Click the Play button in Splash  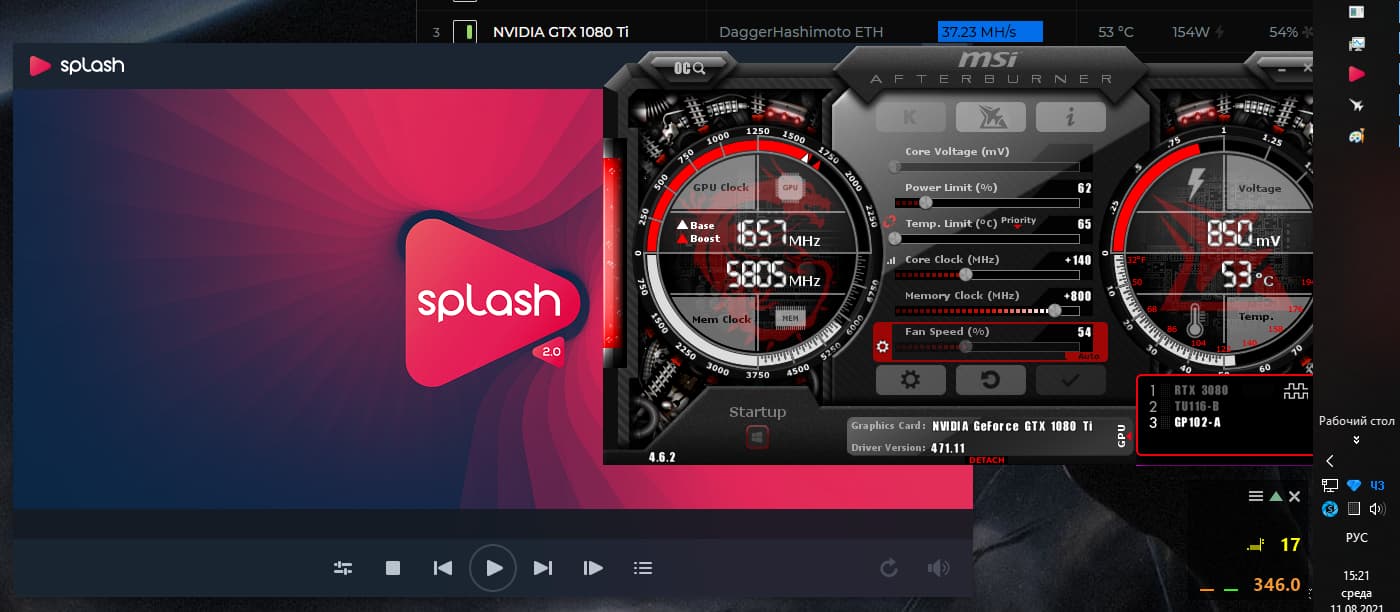pyautogui.click(x=493, y=568)
